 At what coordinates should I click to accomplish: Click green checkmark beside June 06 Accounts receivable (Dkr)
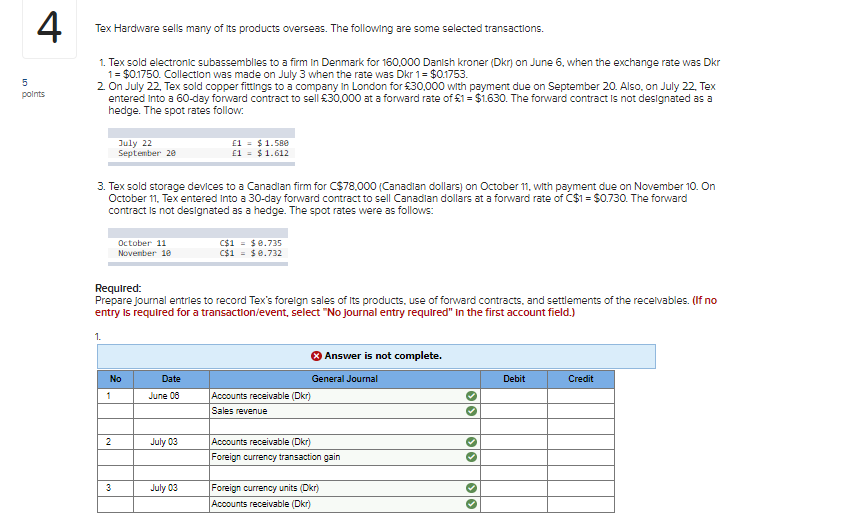471,396
